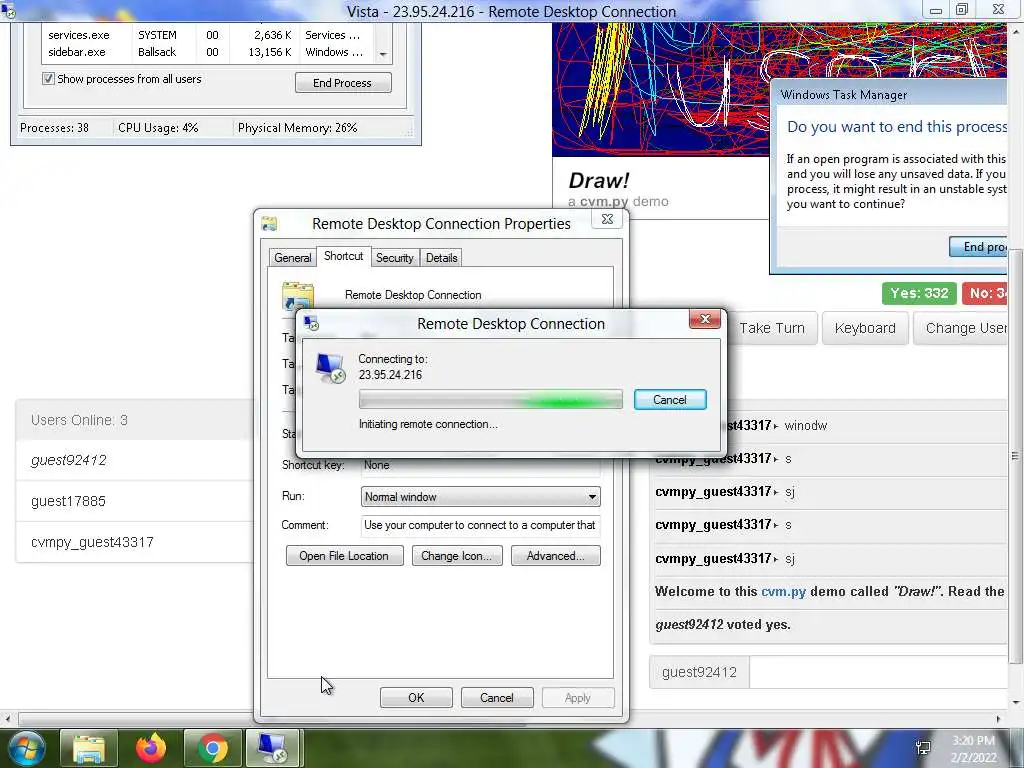This screenshot has width=1024, height=768.
Task: Click Change Icon button
Action: tap(456, 556)
